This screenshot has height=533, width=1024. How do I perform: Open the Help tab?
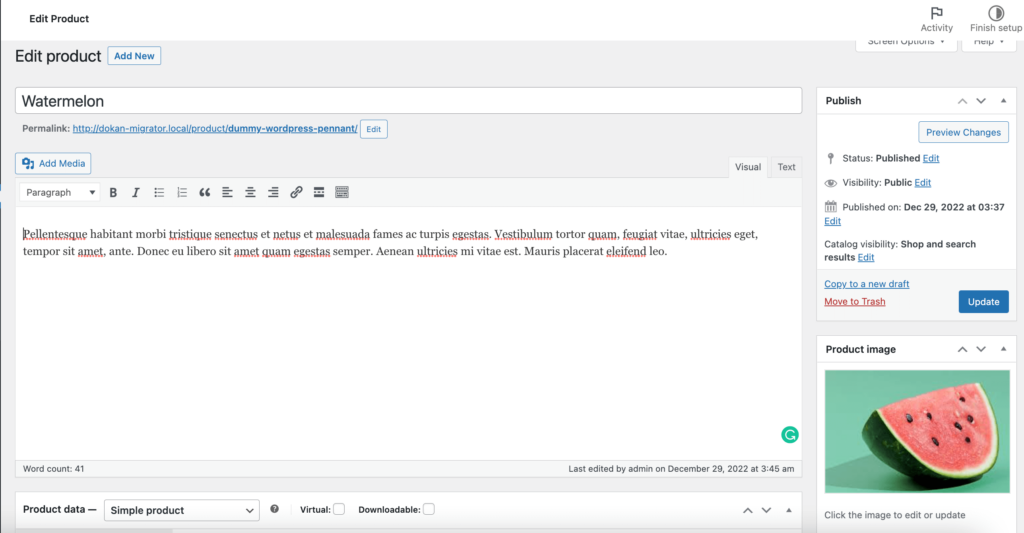tap(988, 44)
